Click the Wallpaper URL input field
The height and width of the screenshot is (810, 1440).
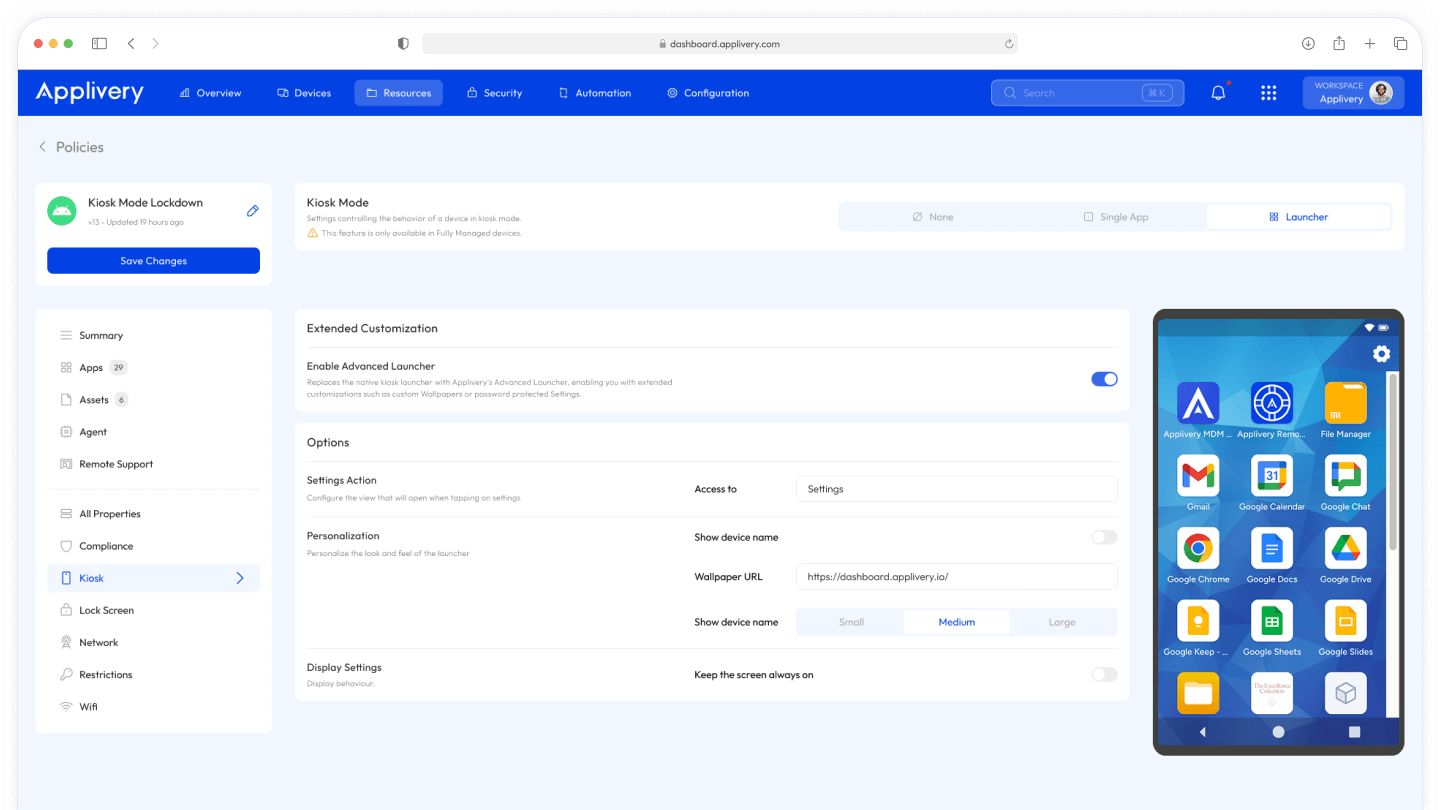pyautogui.click(x=956, y=577)
